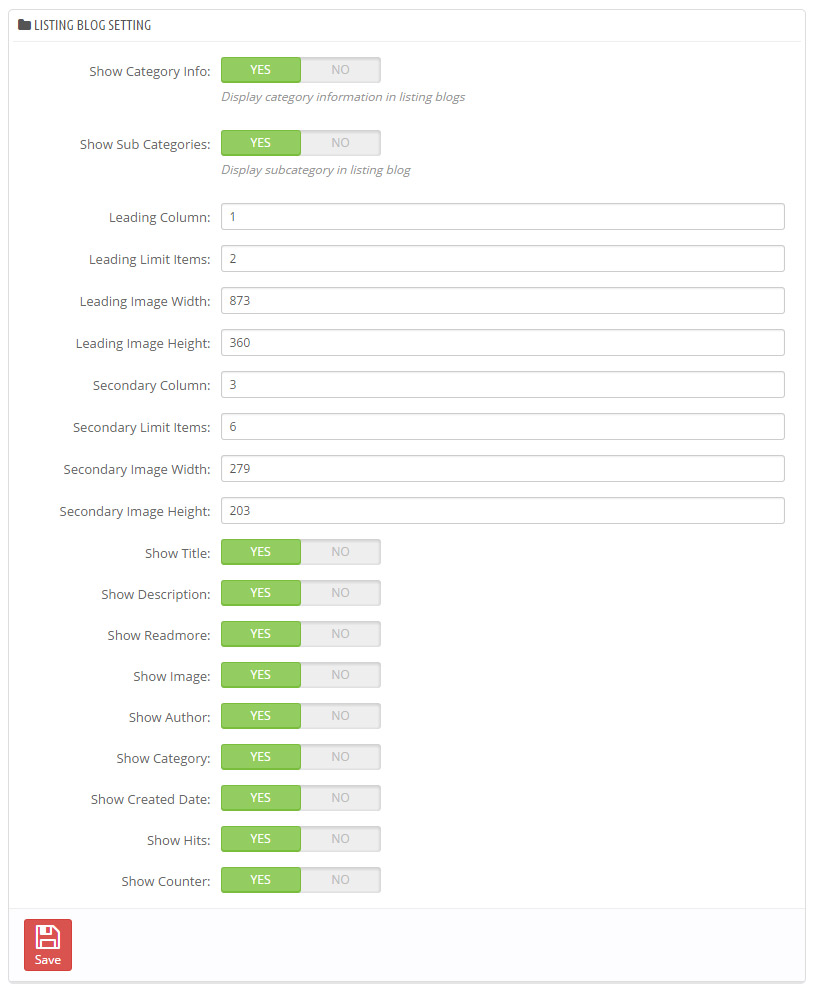Click the Leading Limit Items field

pos(503,258)
